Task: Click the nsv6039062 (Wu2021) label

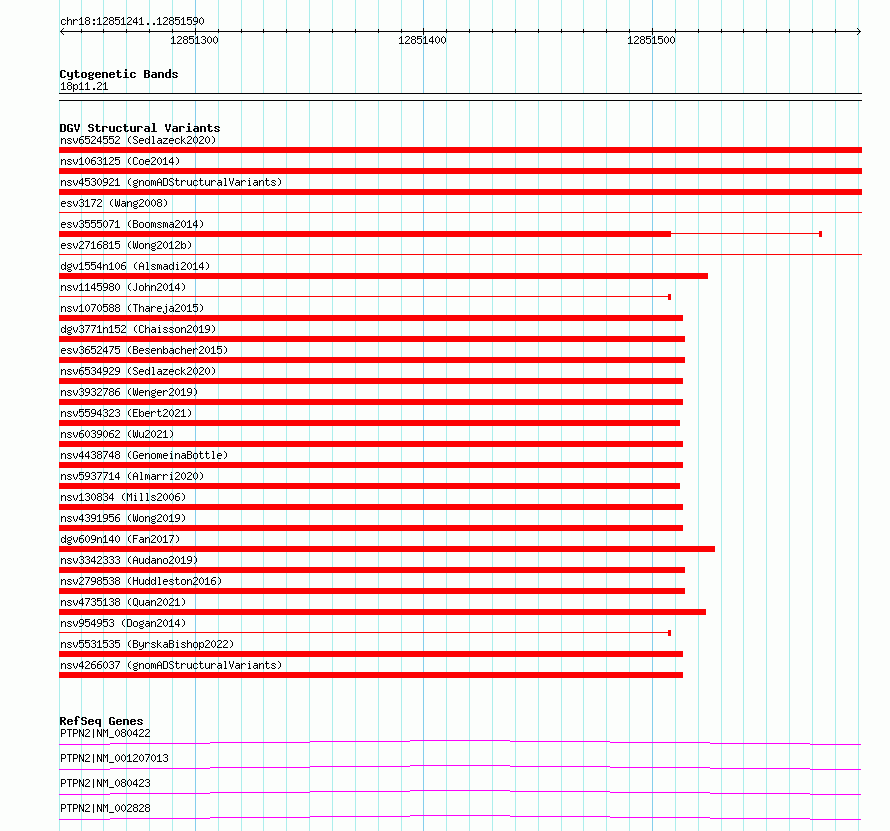Action: pyautogui.click(x=117, y=434)
